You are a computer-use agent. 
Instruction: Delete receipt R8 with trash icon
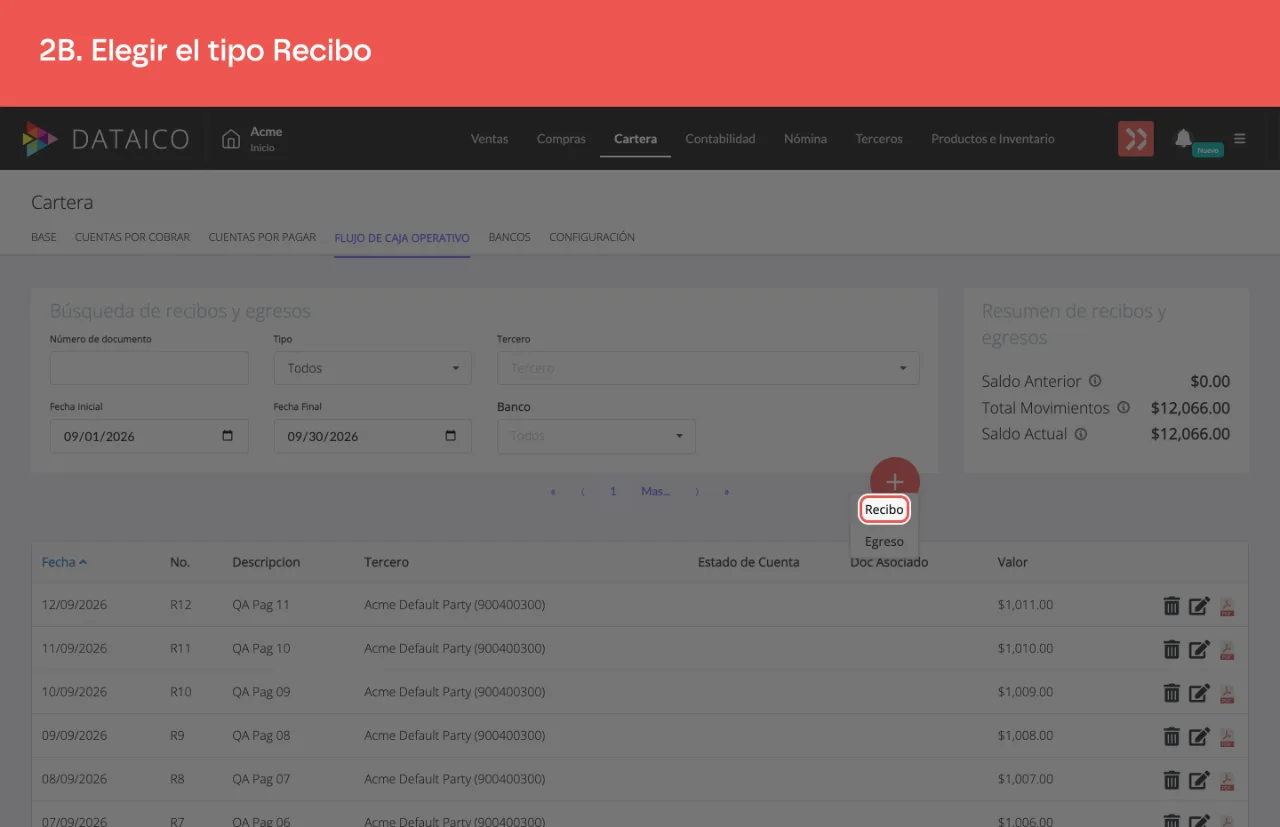(1171, 779)
